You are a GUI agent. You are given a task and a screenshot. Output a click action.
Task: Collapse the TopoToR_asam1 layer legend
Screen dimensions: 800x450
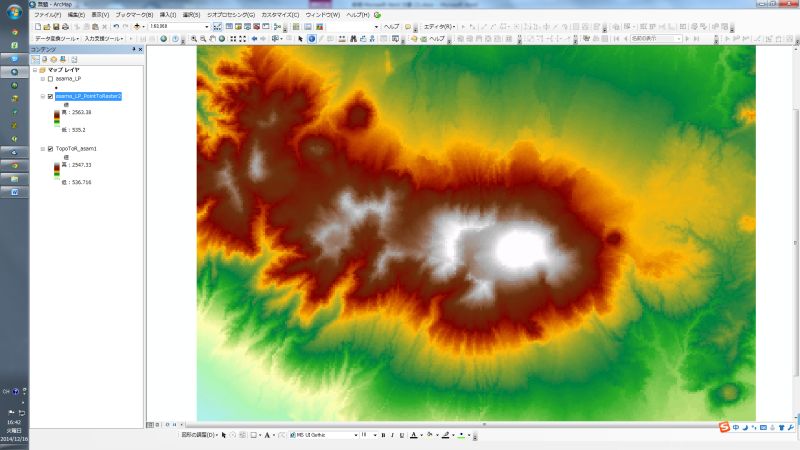(43, 148)
